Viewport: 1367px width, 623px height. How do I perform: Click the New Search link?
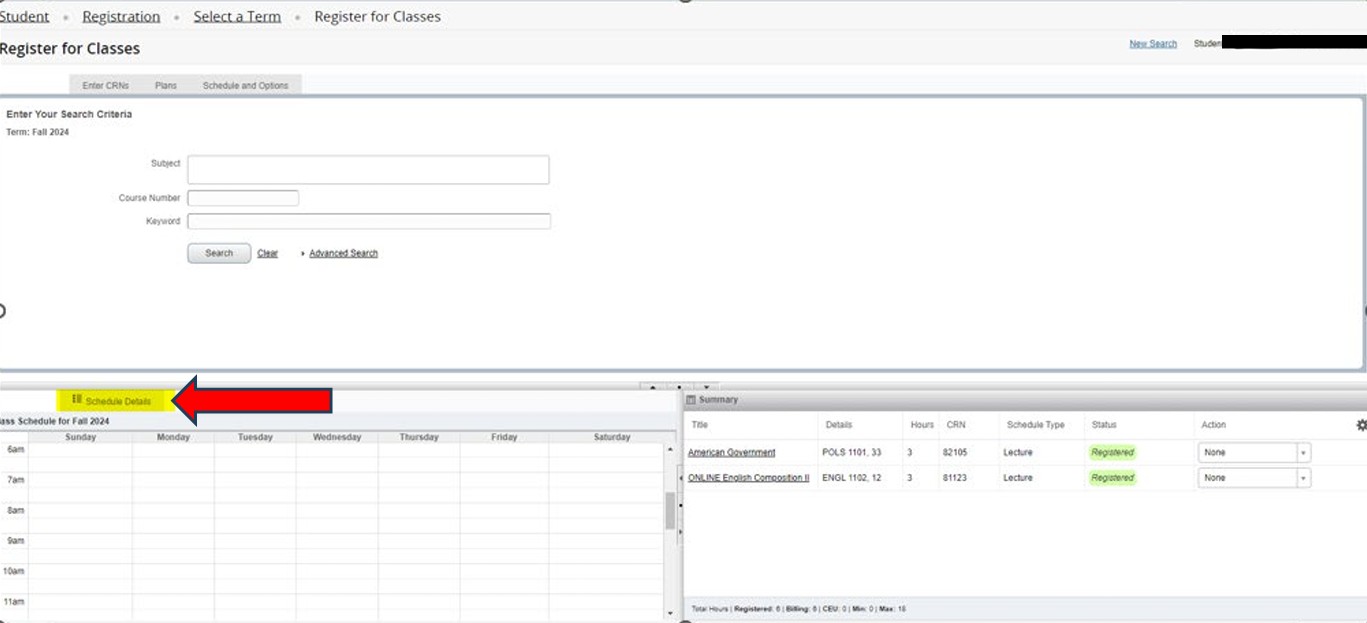click(x=1152, y=44)
